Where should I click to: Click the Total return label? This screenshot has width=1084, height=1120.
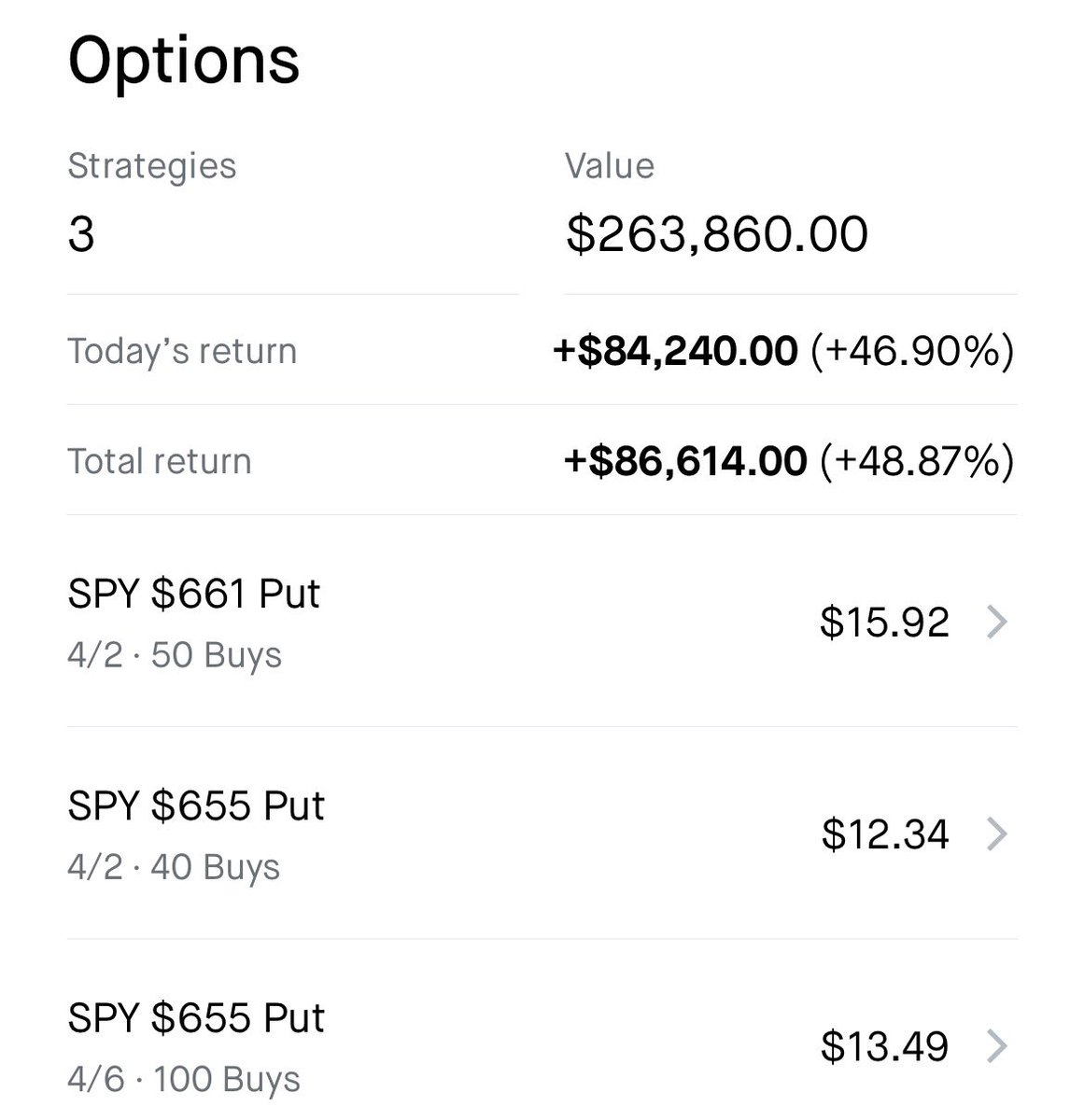pos(160,461)
